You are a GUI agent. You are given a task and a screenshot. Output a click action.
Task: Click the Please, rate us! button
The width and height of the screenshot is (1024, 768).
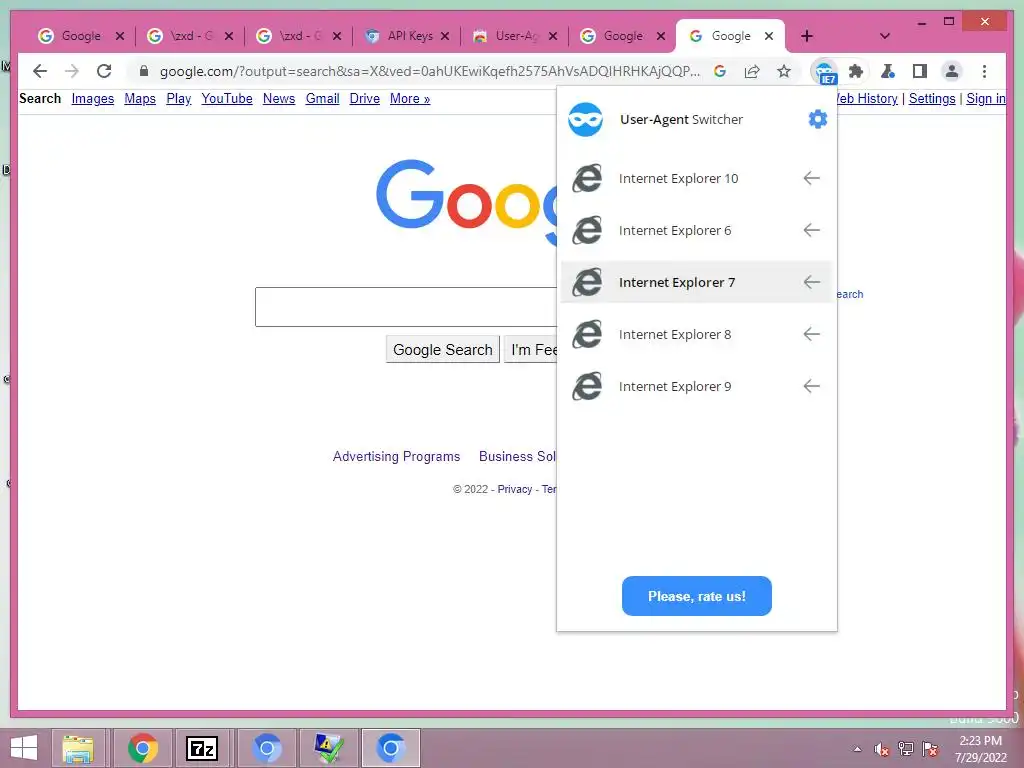click(x=697, y=596)
